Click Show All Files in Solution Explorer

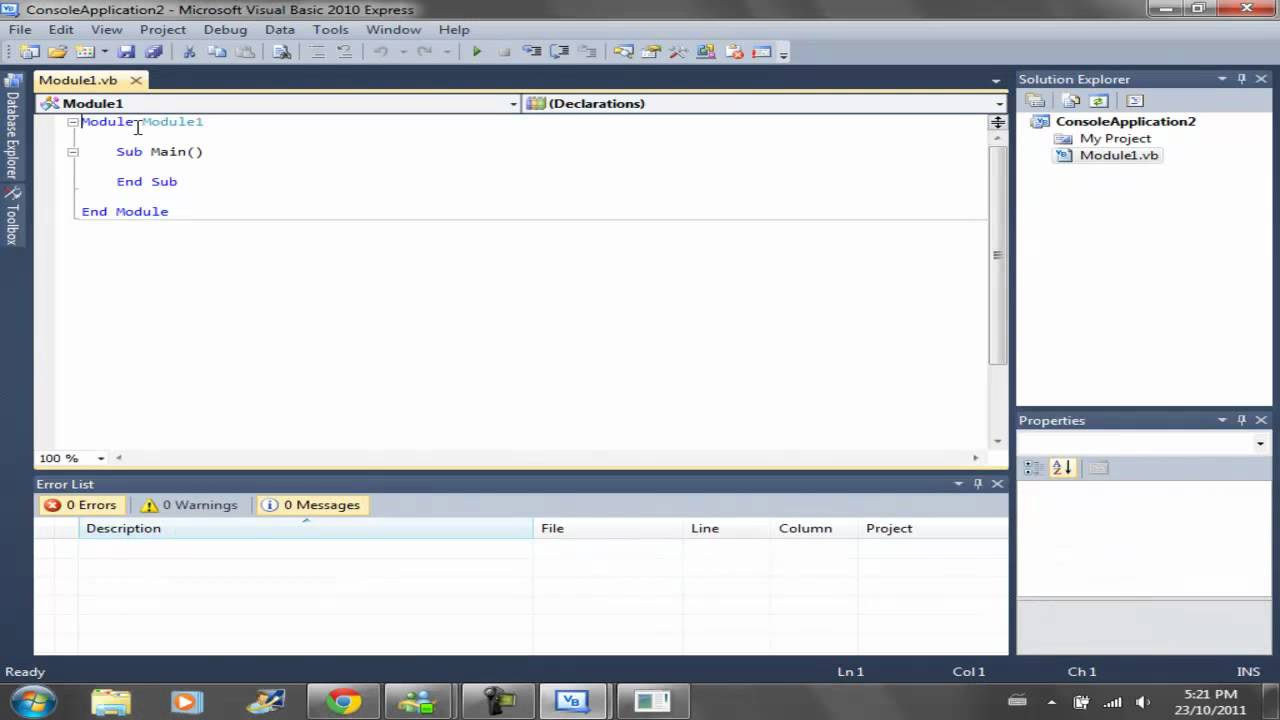click(1071, 100)
